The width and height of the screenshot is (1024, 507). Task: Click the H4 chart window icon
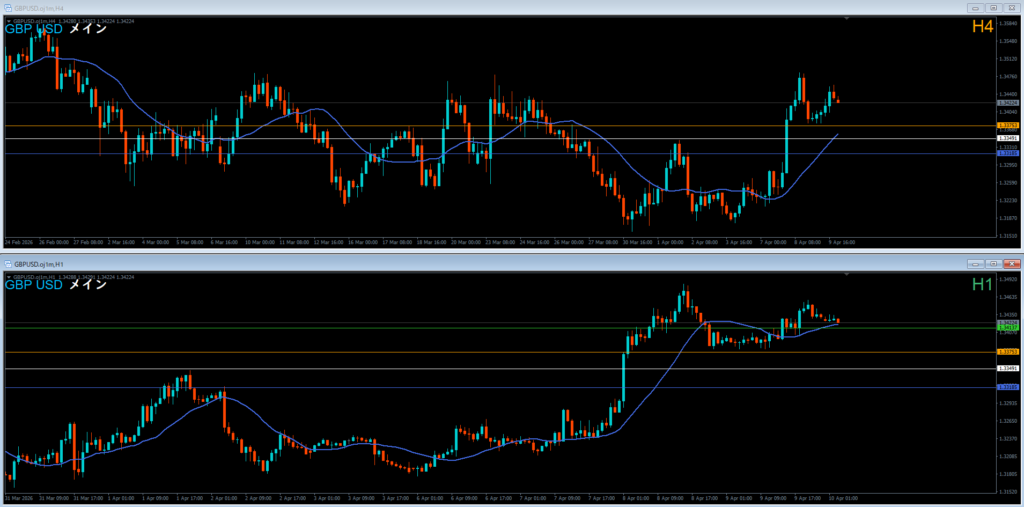click(8, 7)
